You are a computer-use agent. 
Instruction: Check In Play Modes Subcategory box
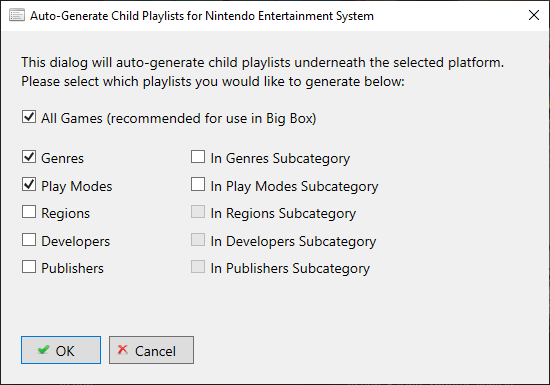tap(198, 184)
